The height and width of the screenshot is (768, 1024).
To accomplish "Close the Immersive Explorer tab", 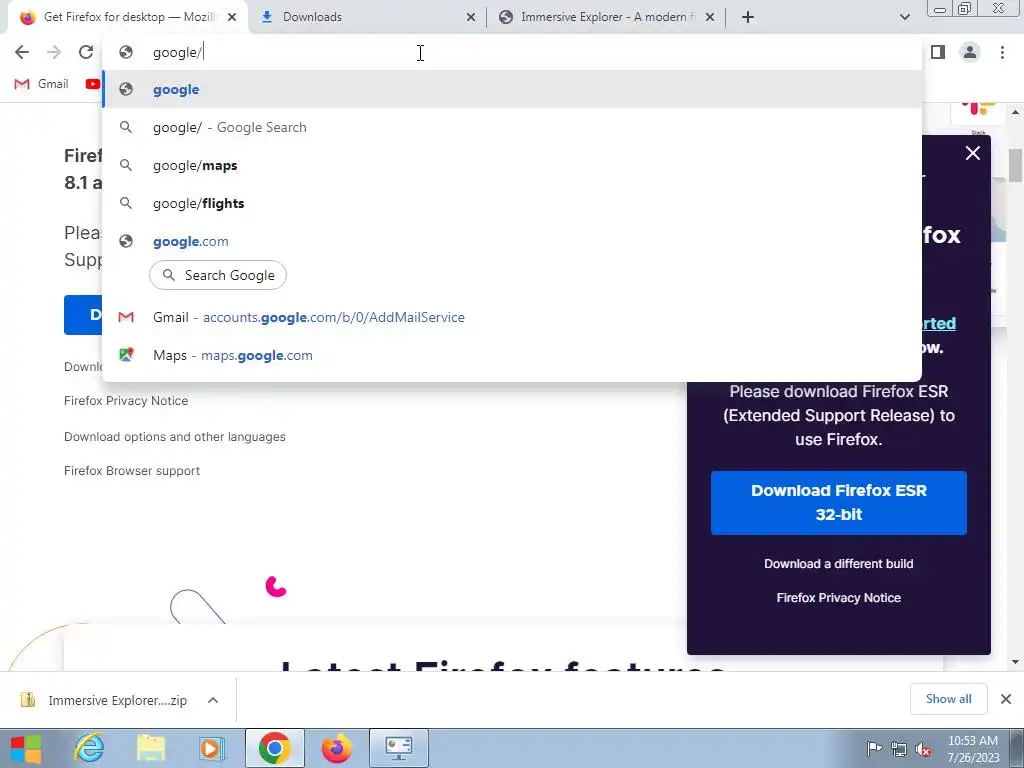I will coord(710,17).
